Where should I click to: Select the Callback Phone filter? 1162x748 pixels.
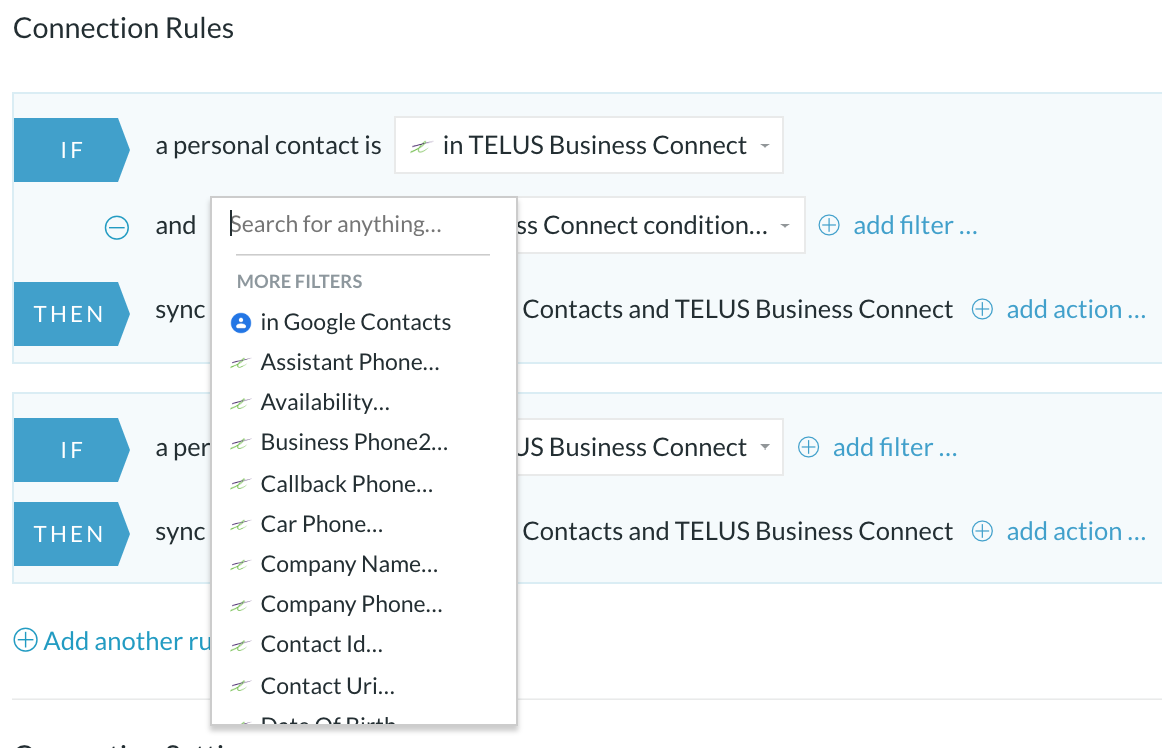pos(347,484)
